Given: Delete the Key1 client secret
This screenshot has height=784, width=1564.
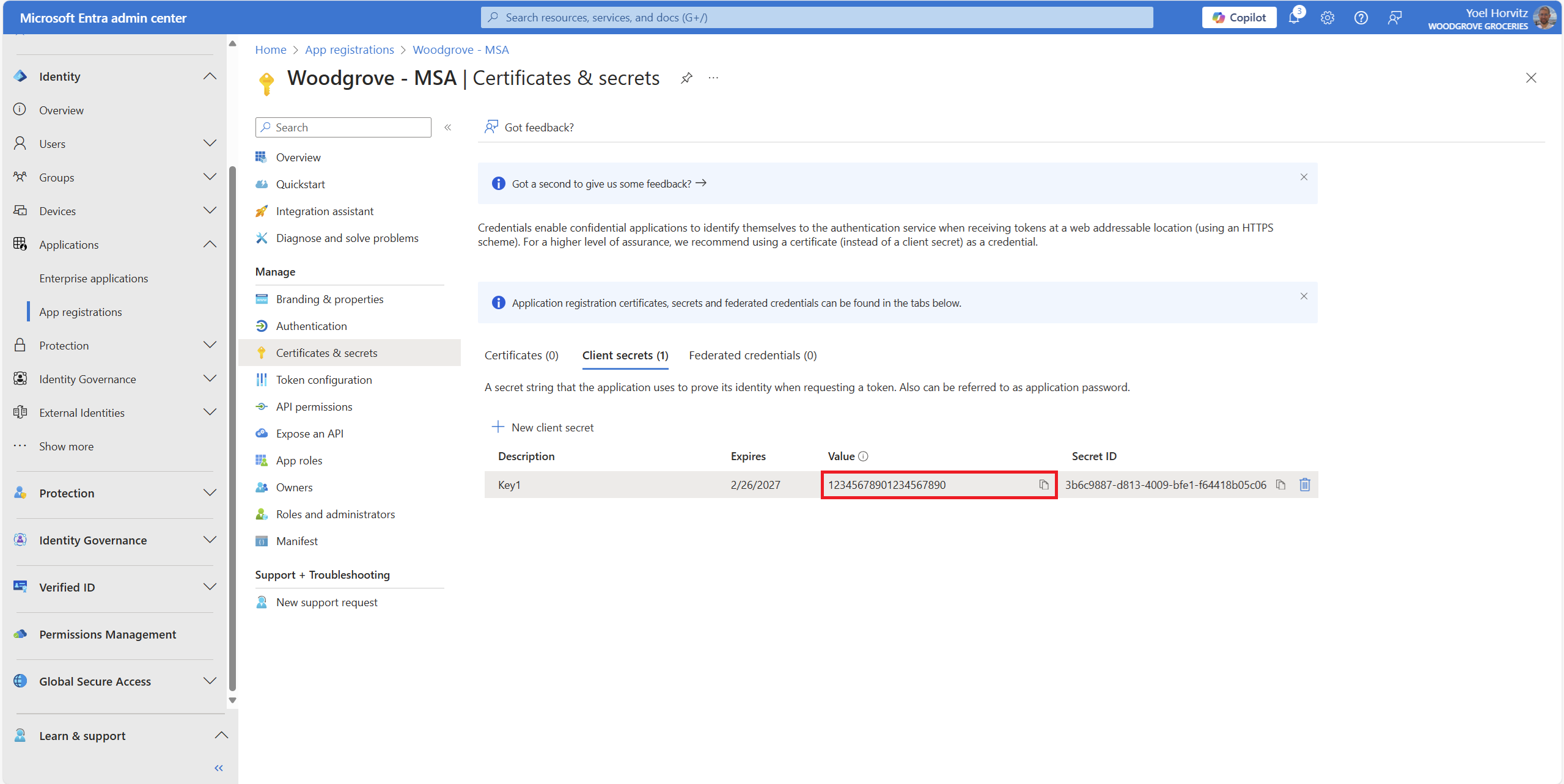Looking at the screenshot, I should point(1304,485).
